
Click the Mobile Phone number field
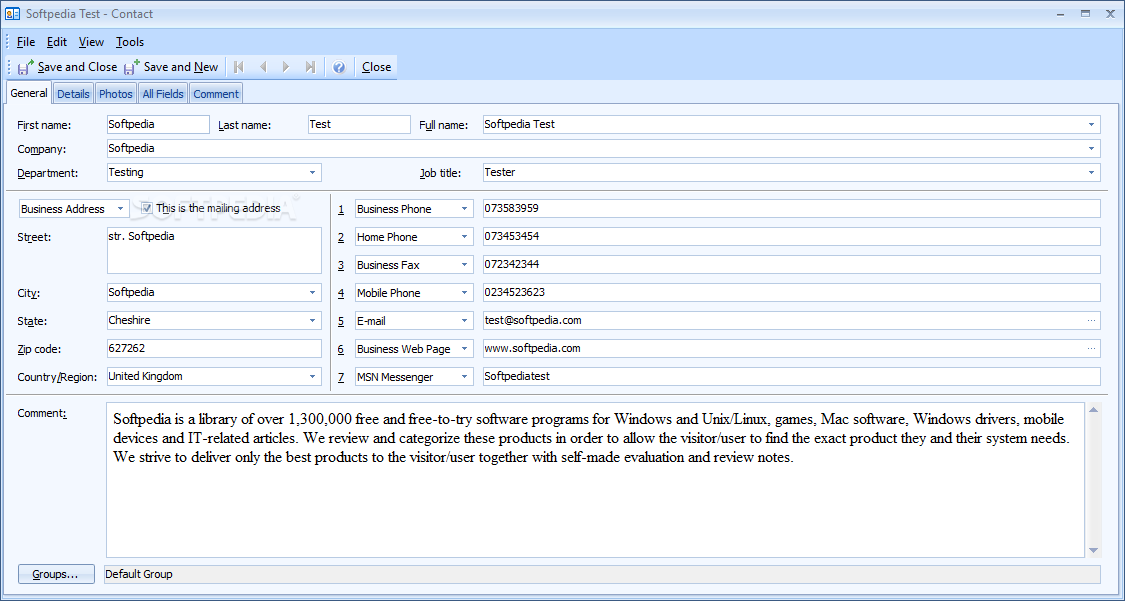791,293
